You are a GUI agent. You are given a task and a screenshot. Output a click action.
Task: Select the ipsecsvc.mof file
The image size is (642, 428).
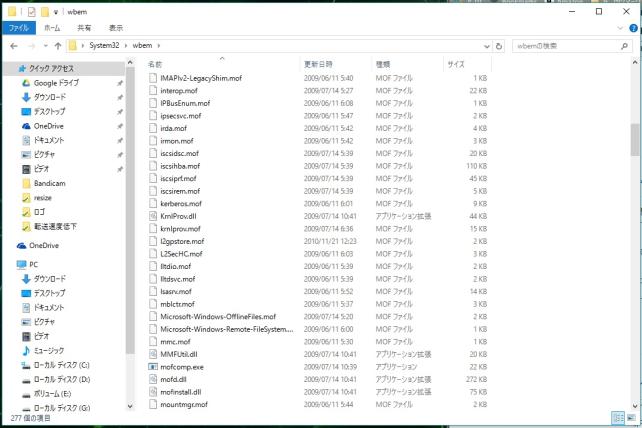click(181, 115)
